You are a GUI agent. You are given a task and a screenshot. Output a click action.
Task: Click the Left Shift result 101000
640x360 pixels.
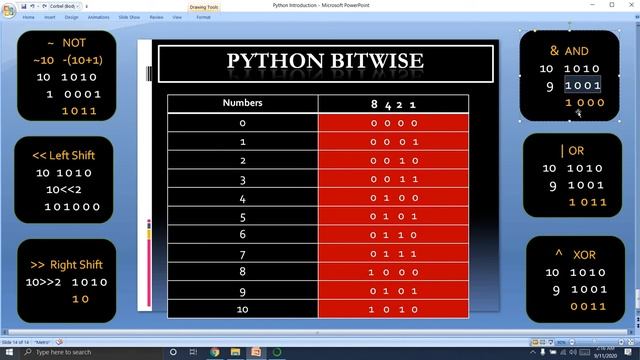click(x=72, y=207)
